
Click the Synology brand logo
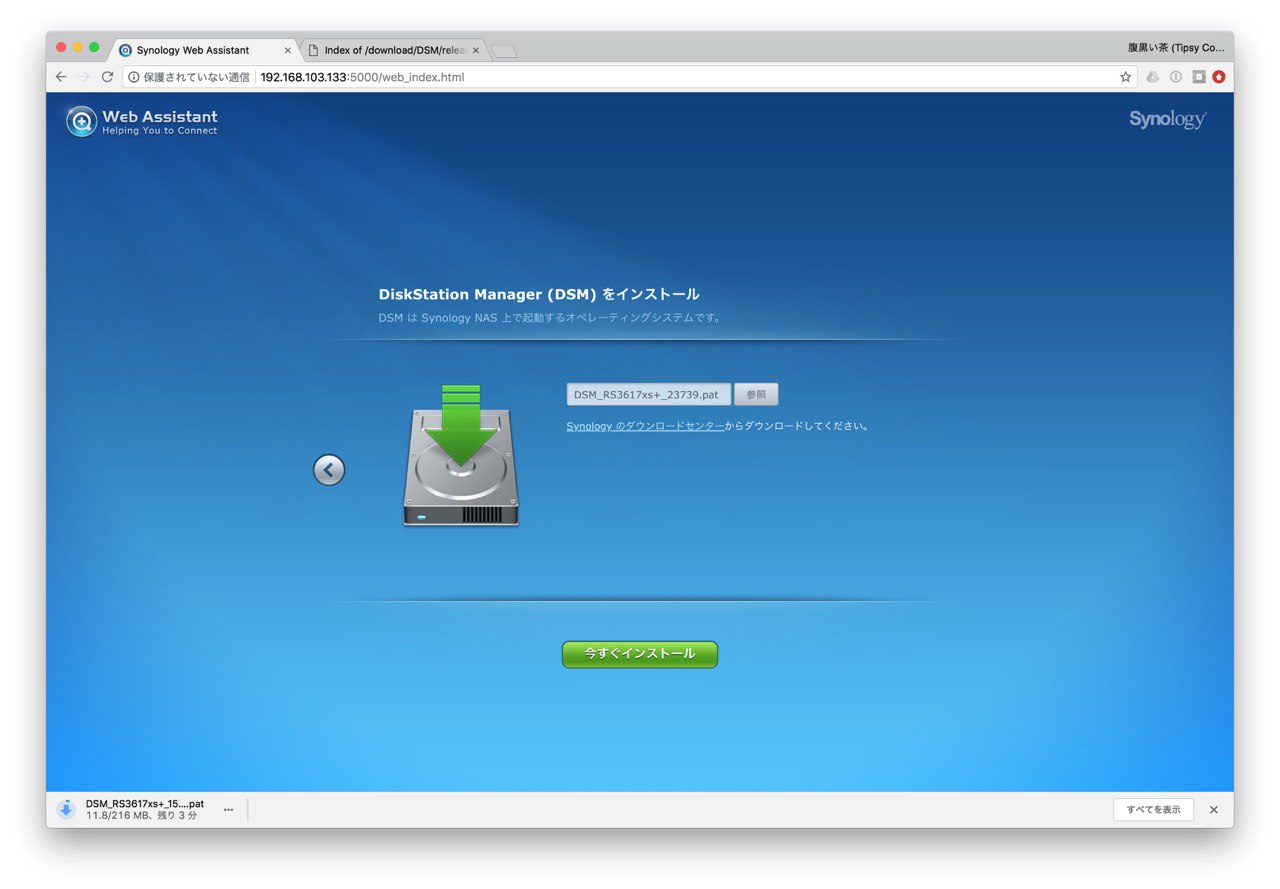click(1168, 119)
